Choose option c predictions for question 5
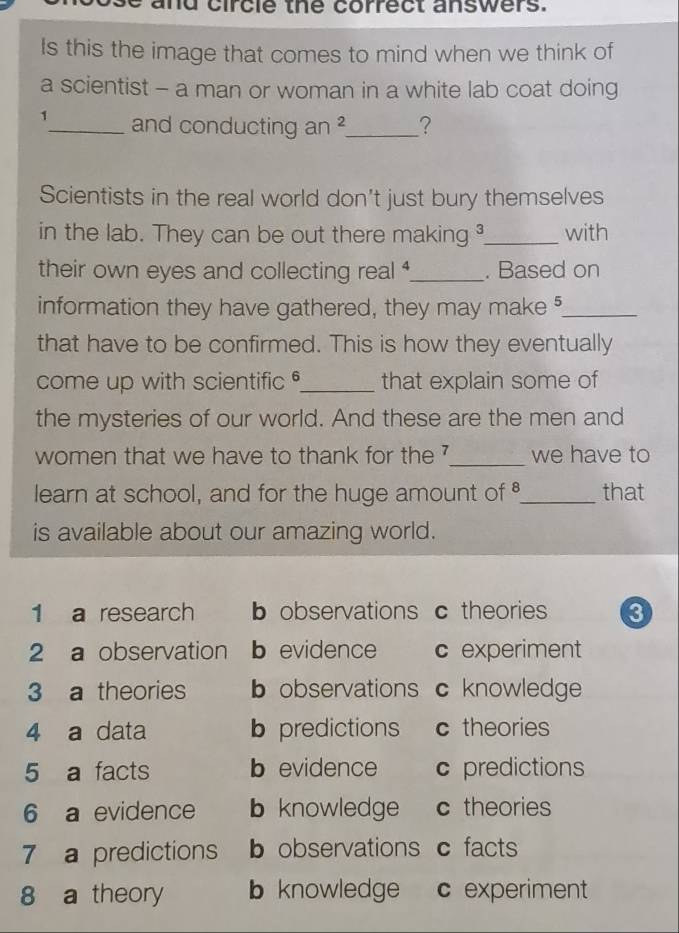The image size is (679, 933). [509, 768]
